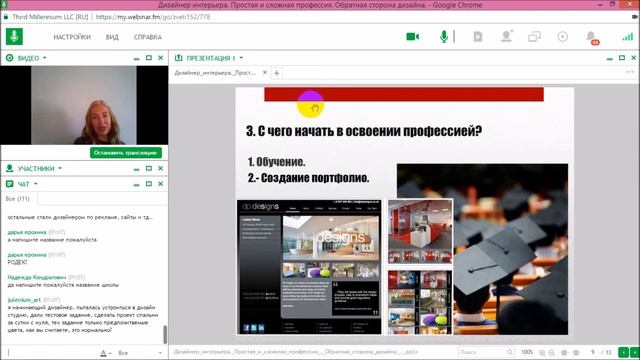Image resolution: width=640 pixels, height=360 pixels.
Task: Close the ВИДЕО panel
Action: [161, 58]
